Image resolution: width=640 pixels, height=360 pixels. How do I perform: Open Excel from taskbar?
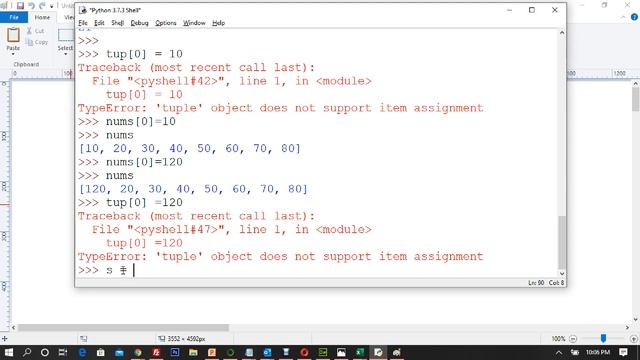click(x=360, y=352)
